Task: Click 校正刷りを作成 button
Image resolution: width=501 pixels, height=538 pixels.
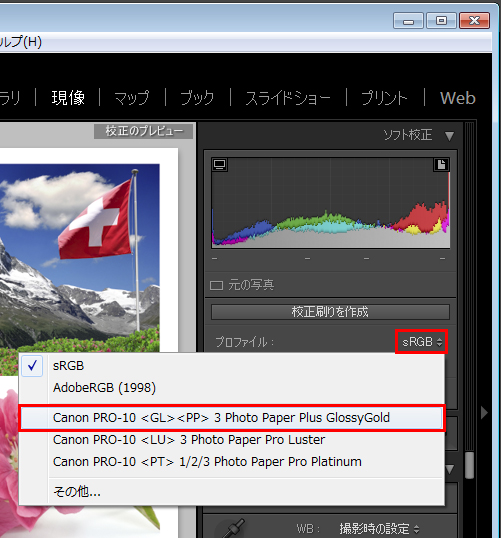Action: click(330, 312)
